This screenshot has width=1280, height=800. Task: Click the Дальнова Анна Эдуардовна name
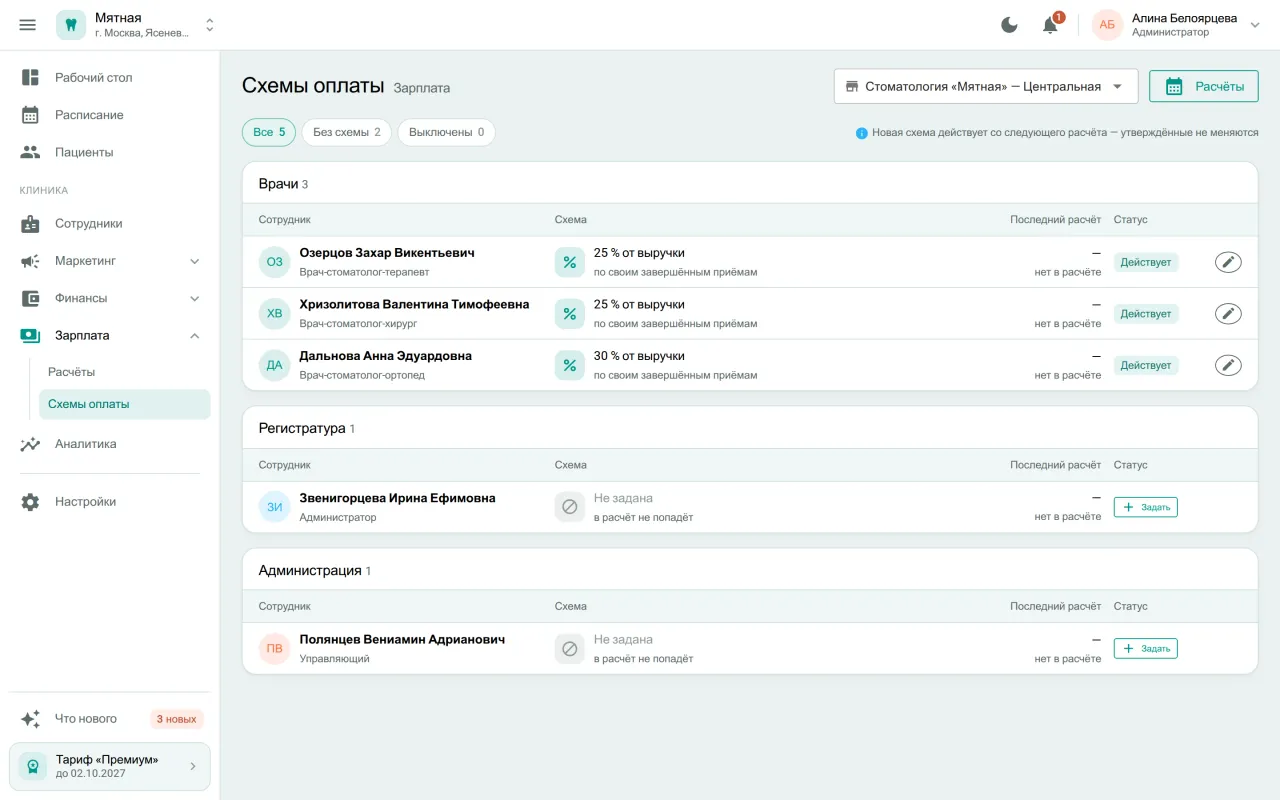pyautogui.click(x=385, y=356)
